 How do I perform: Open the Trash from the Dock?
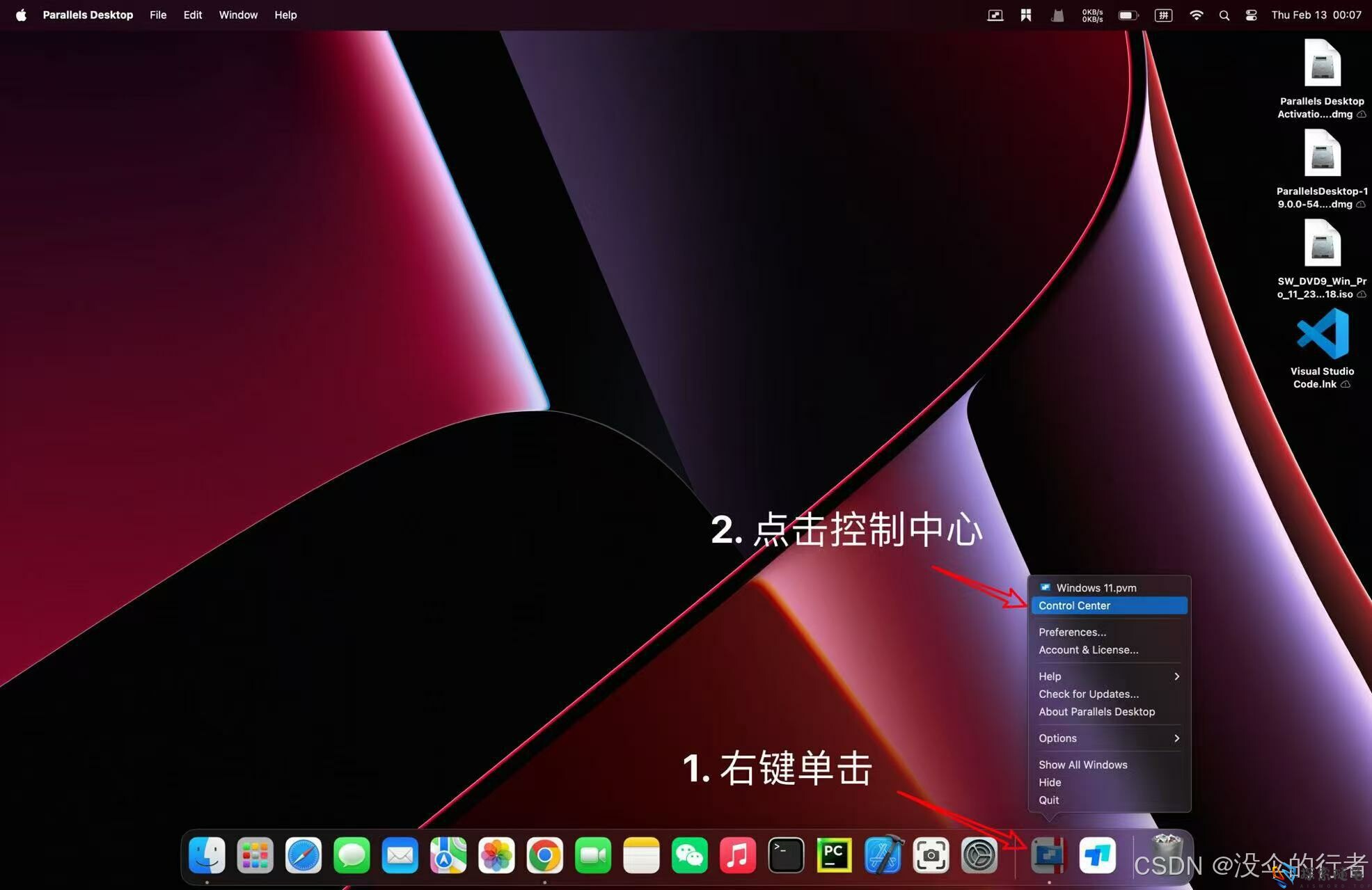[x=1167, y=855]
